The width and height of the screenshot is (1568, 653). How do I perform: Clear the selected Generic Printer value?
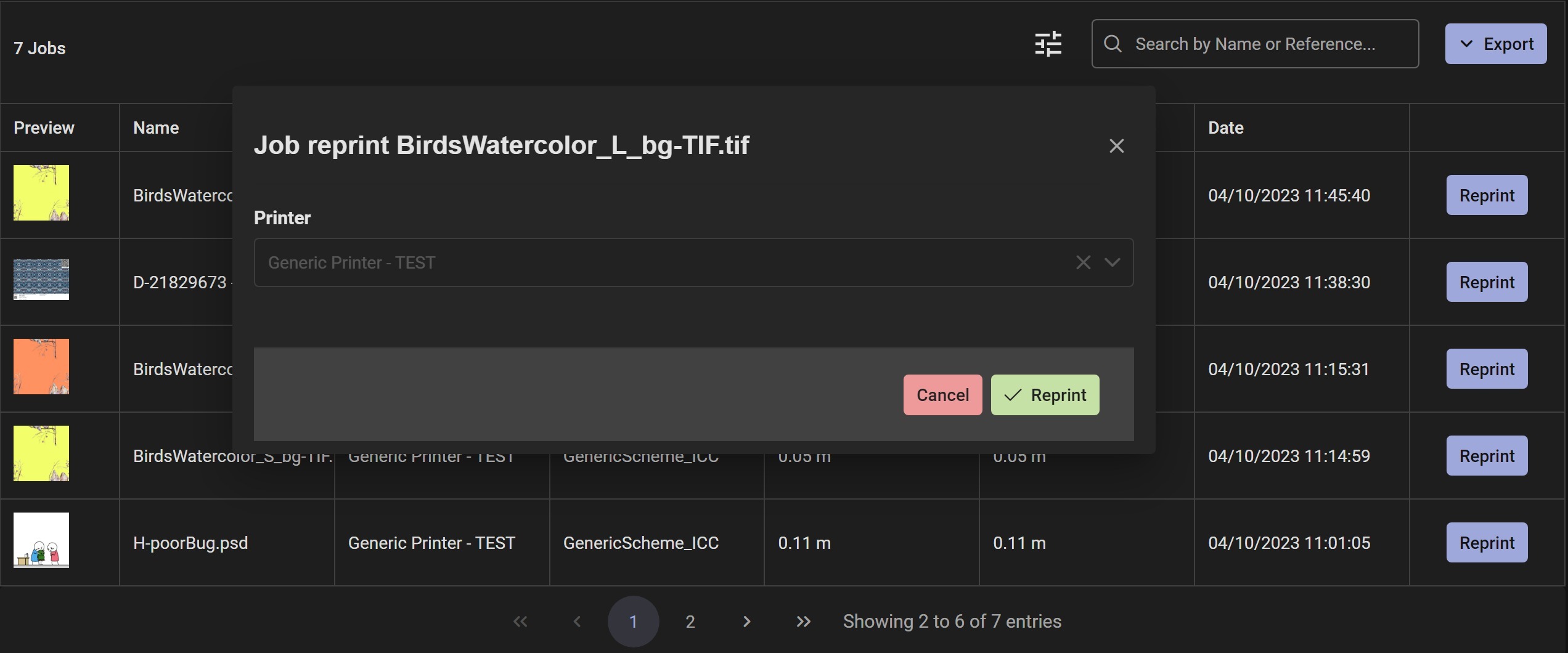pos(1083,262)
